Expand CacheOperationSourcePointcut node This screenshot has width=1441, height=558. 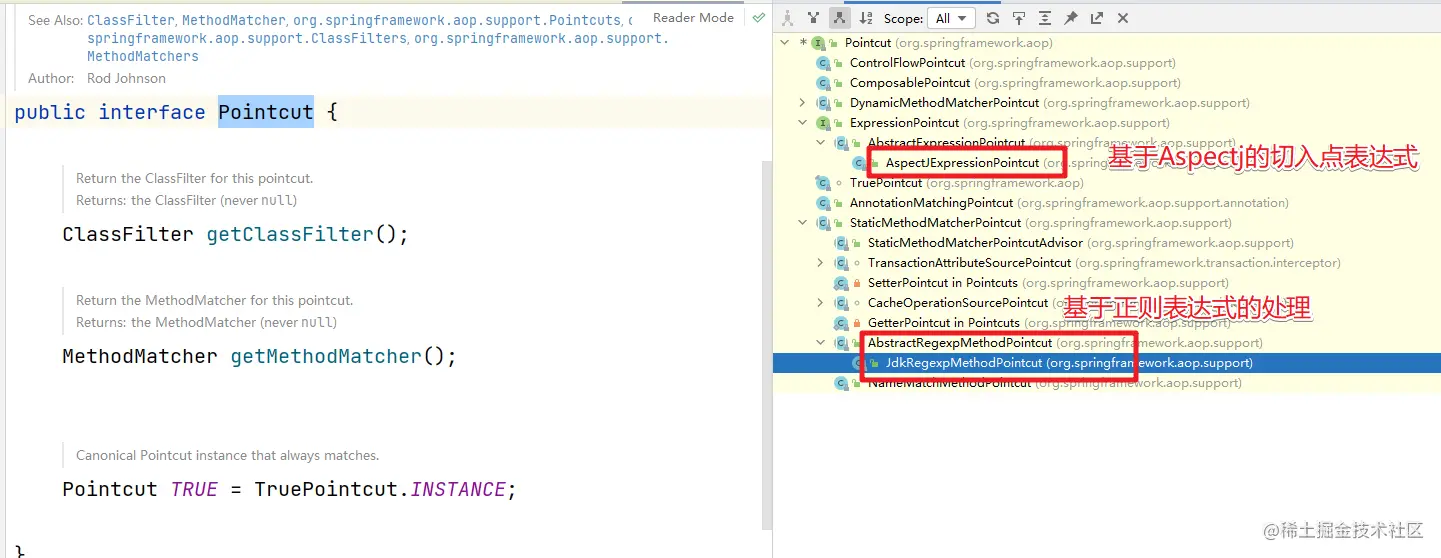click(821, 303)
